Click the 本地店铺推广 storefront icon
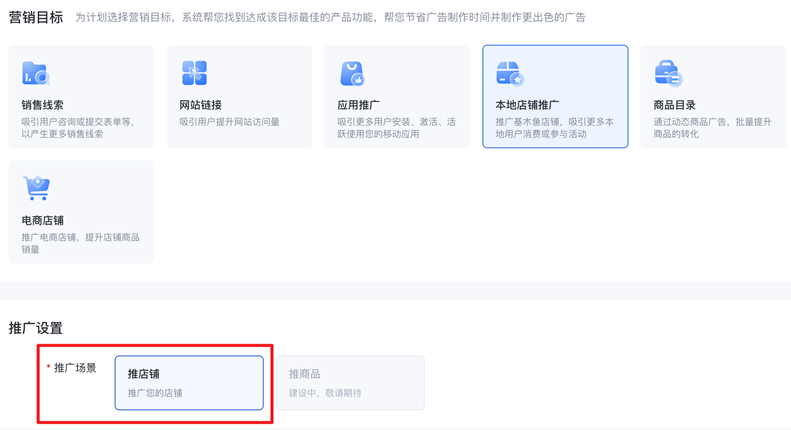Image resolution: width=791 pixels, height=430 pixels. (510, 73)
